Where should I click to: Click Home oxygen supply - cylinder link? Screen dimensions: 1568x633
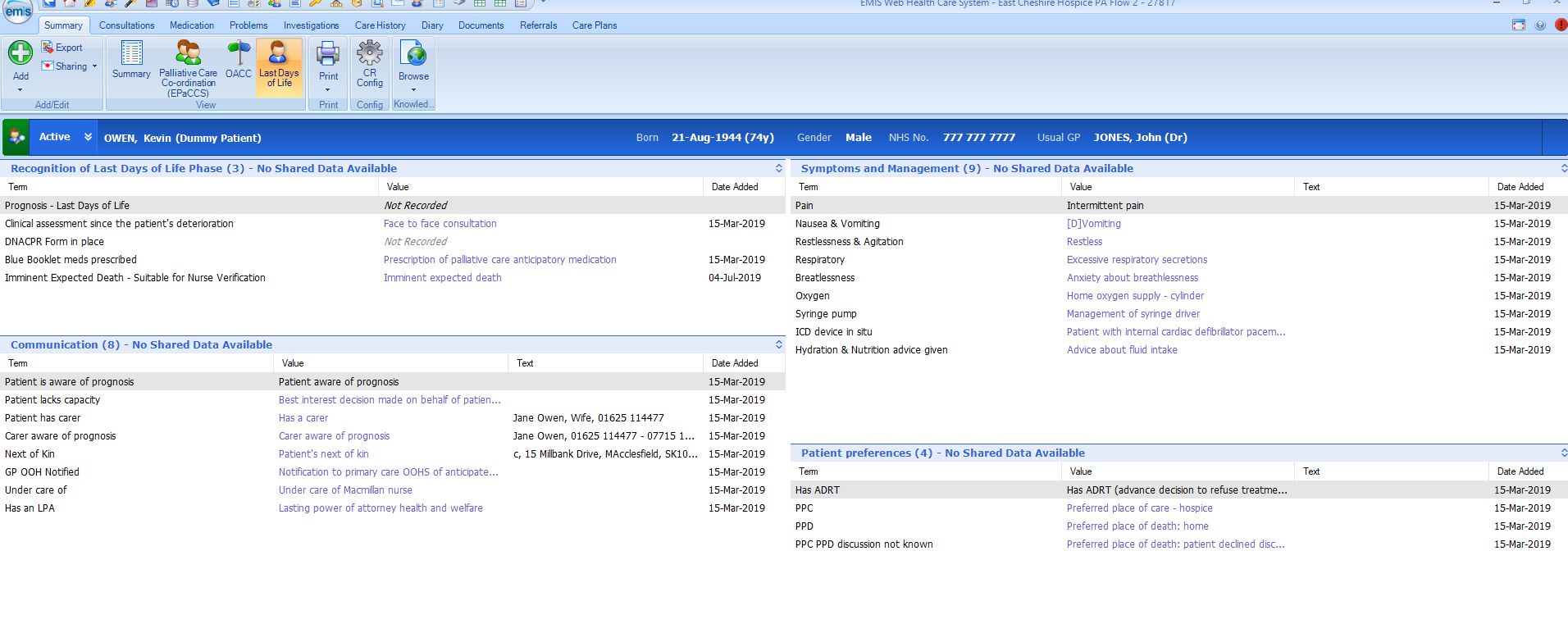tap(1135, 296)
